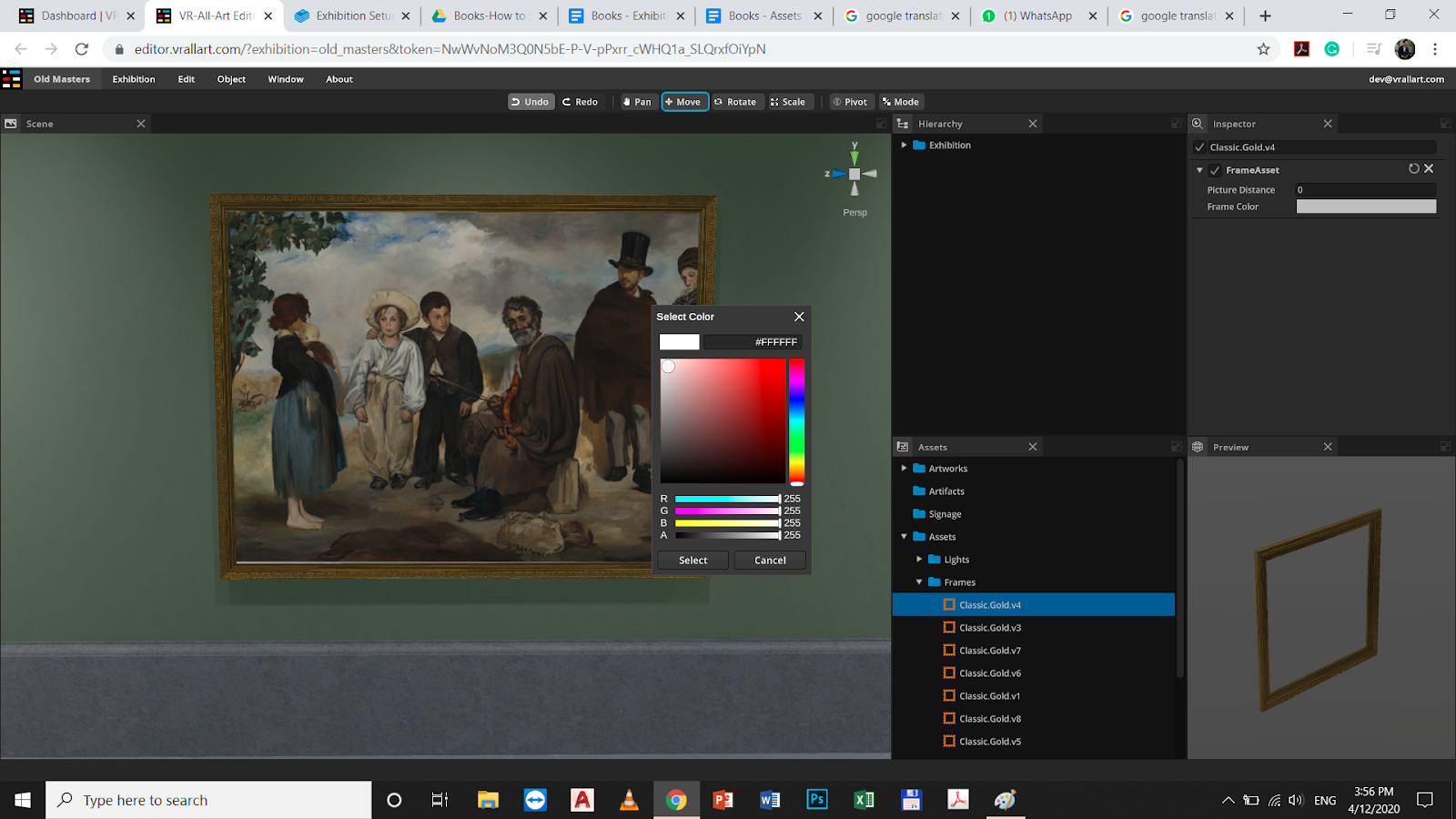Open the Window menu
The width and height of the screenshot is (1456, 819).
[x=285, y=79]
